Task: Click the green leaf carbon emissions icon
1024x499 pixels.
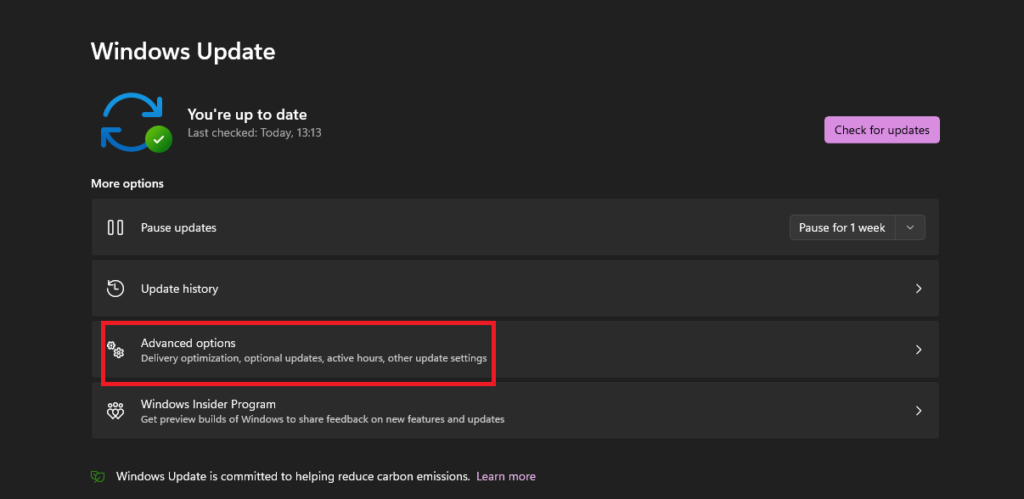Action: [98, 477]
